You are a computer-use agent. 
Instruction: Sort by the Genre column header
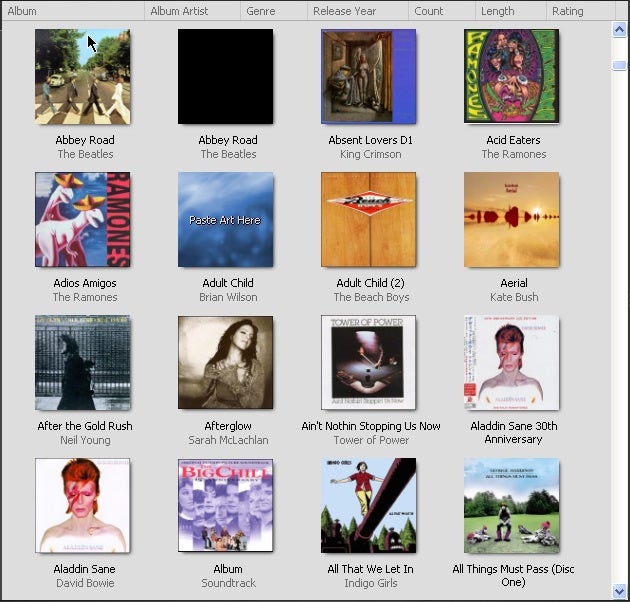point(274,11)
